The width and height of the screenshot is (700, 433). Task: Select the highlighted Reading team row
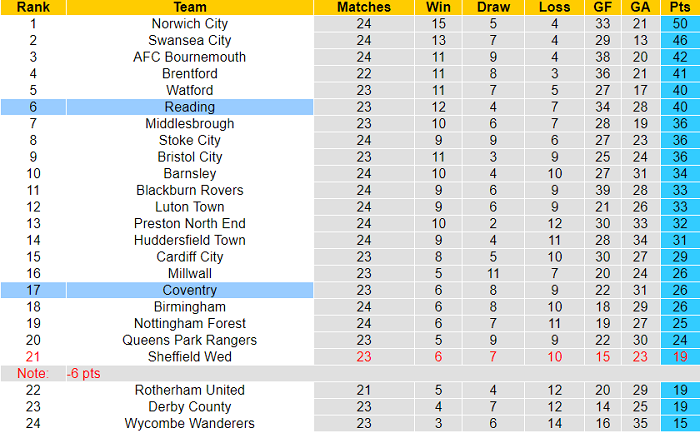189,107
